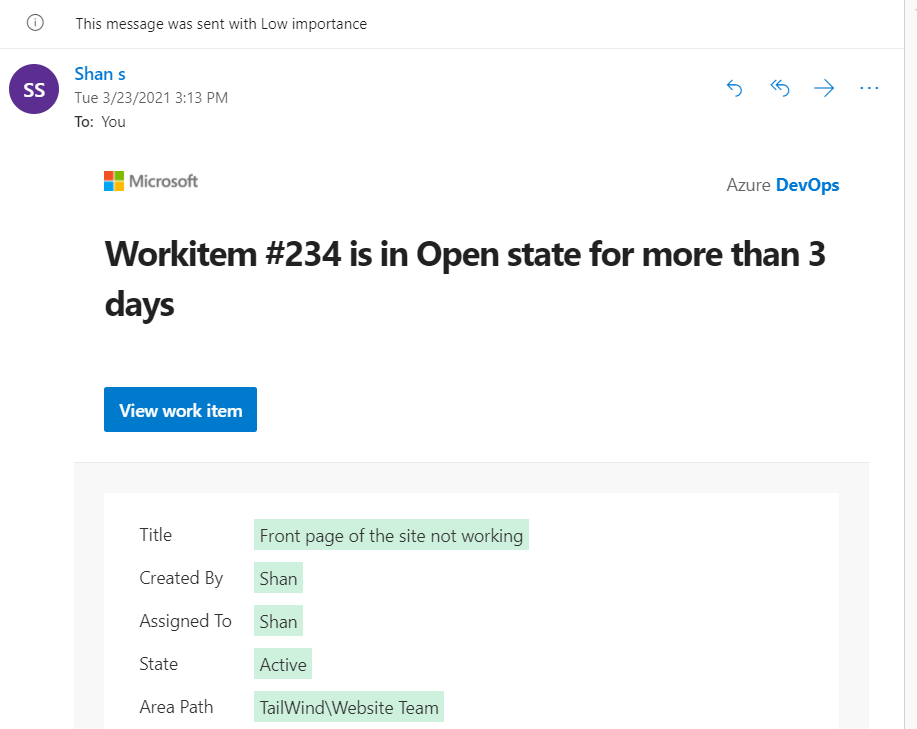
Task: Click title value Front page of the site not working
Action: coord(391,535)
